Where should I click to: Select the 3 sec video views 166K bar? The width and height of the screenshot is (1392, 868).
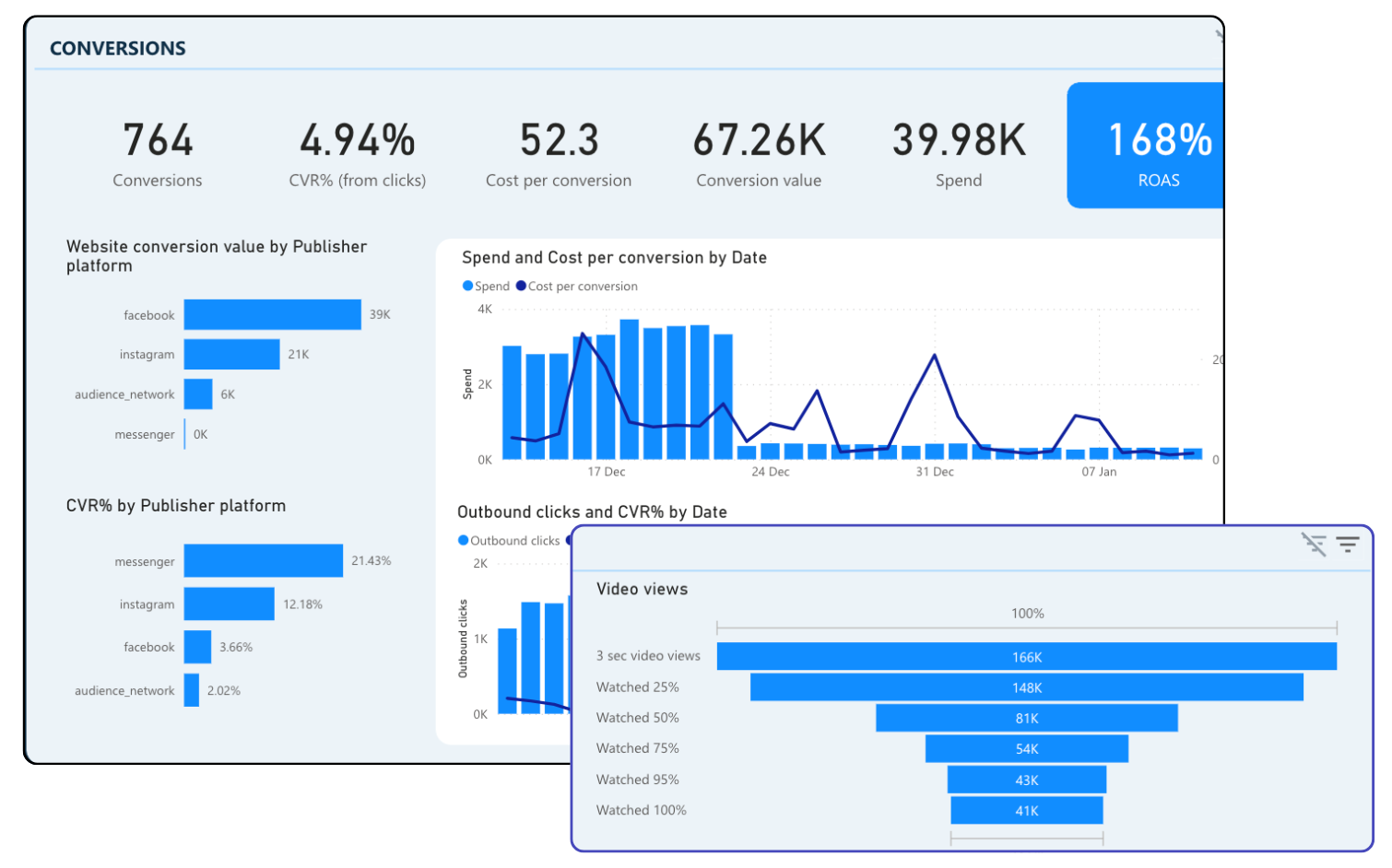tap(1026, 657)
